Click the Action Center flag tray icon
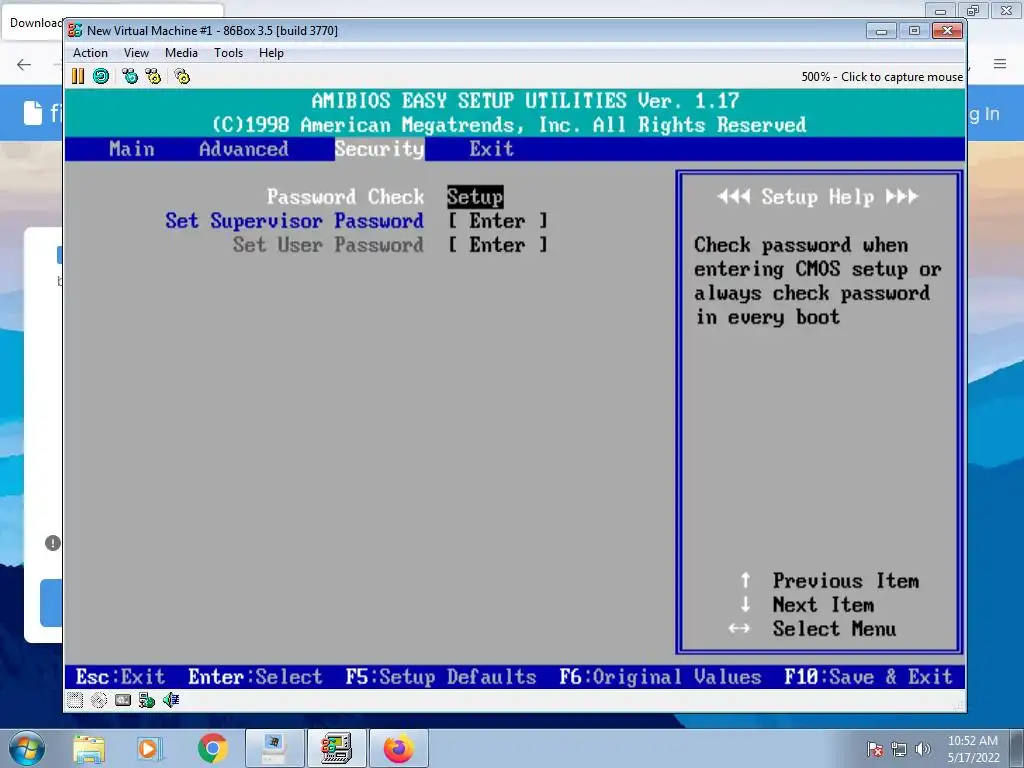Screen dimensions: 1024x768 [x=875, y=749]
